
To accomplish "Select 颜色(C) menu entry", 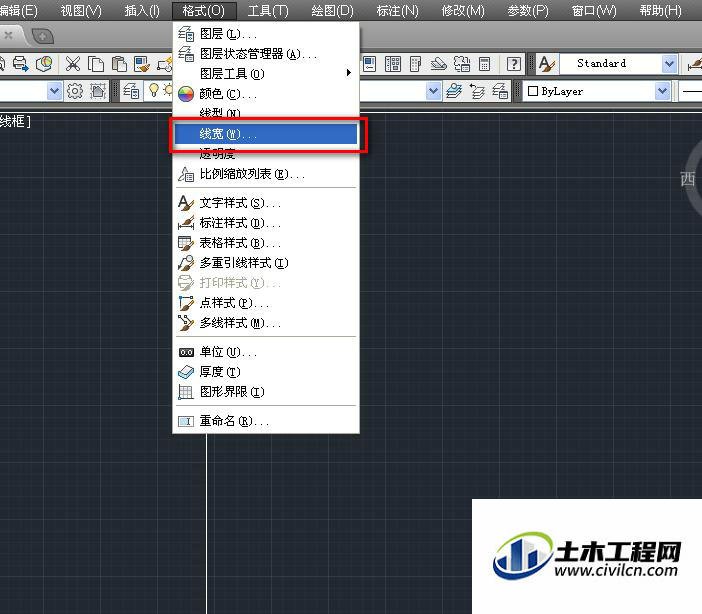I will 266,94.
